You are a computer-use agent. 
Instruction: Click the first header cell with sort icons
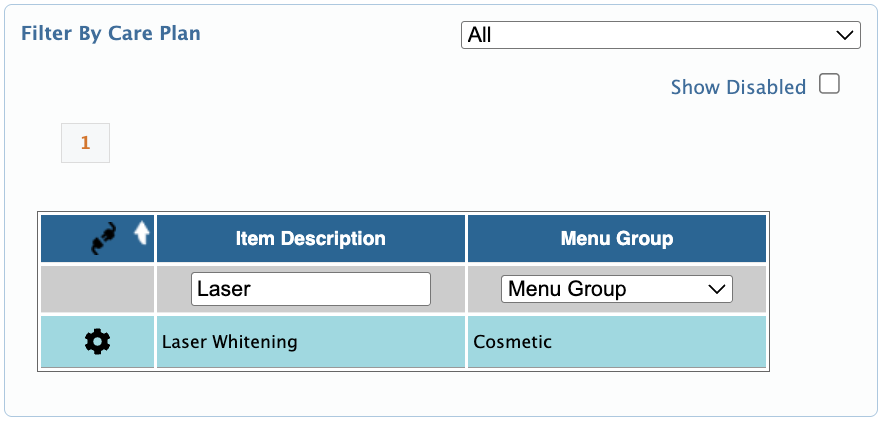click(x=97, y=238)
